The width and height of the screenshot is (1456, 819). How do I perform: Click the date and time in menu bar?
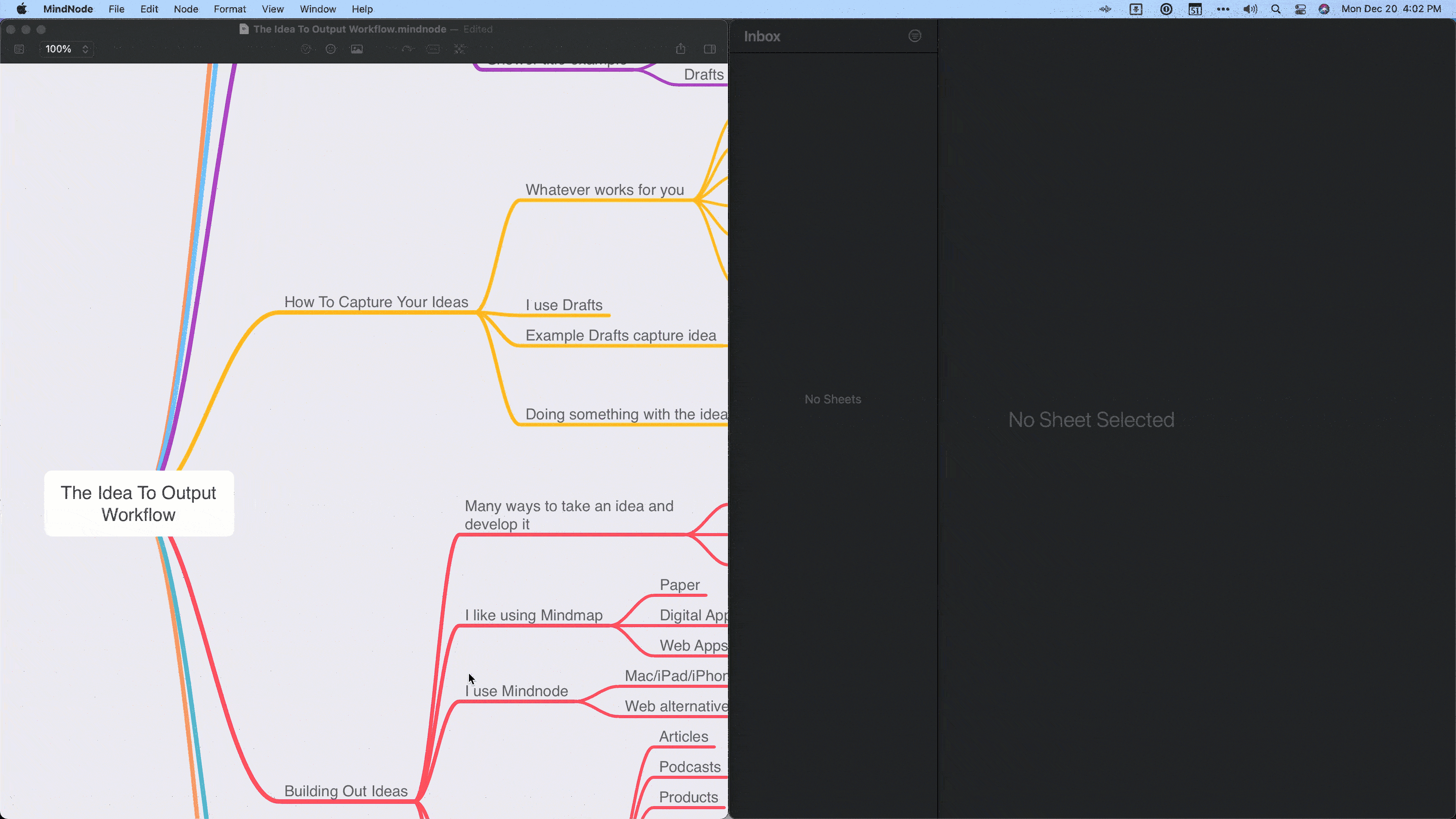pos(1391,9)
